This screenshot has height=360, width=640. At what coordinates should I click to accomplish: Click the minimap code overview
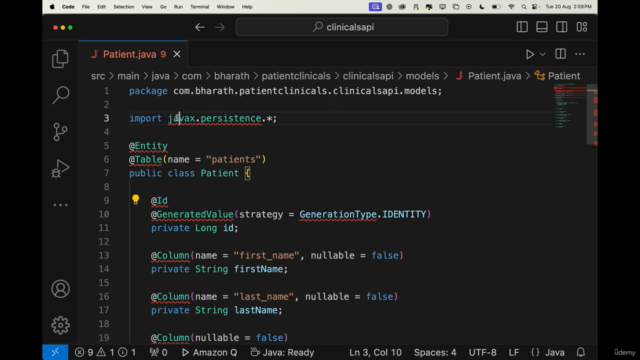(570, 106)
